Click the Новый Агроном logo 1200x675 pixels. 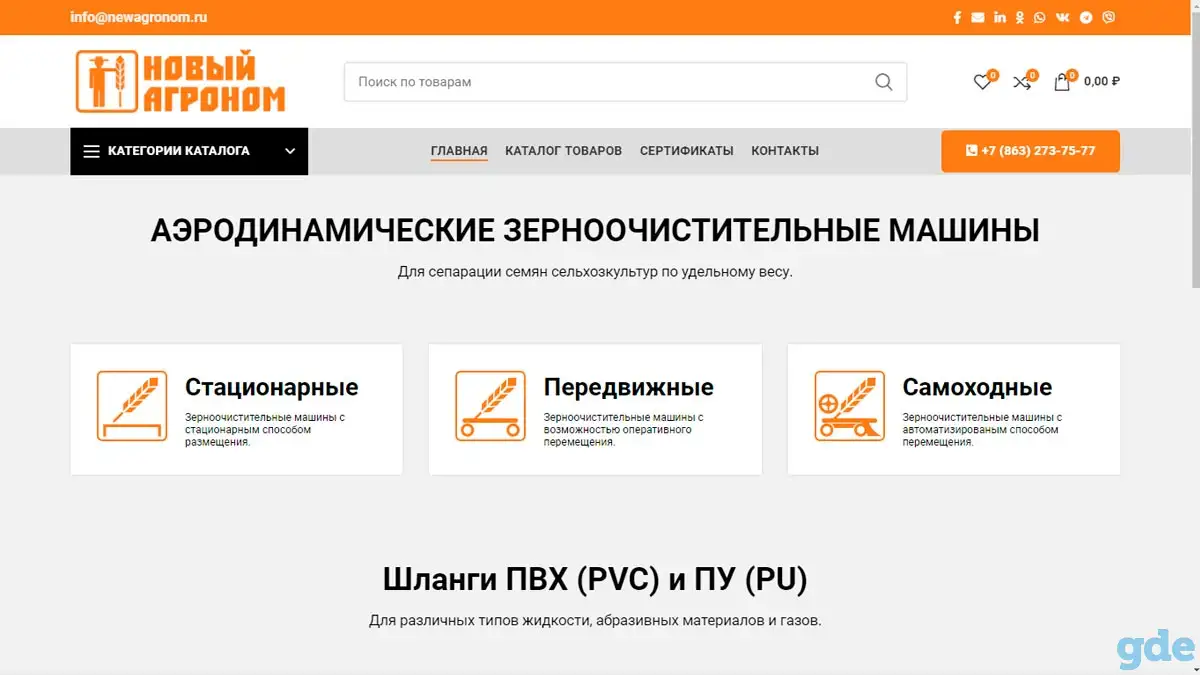pos(180,82)
